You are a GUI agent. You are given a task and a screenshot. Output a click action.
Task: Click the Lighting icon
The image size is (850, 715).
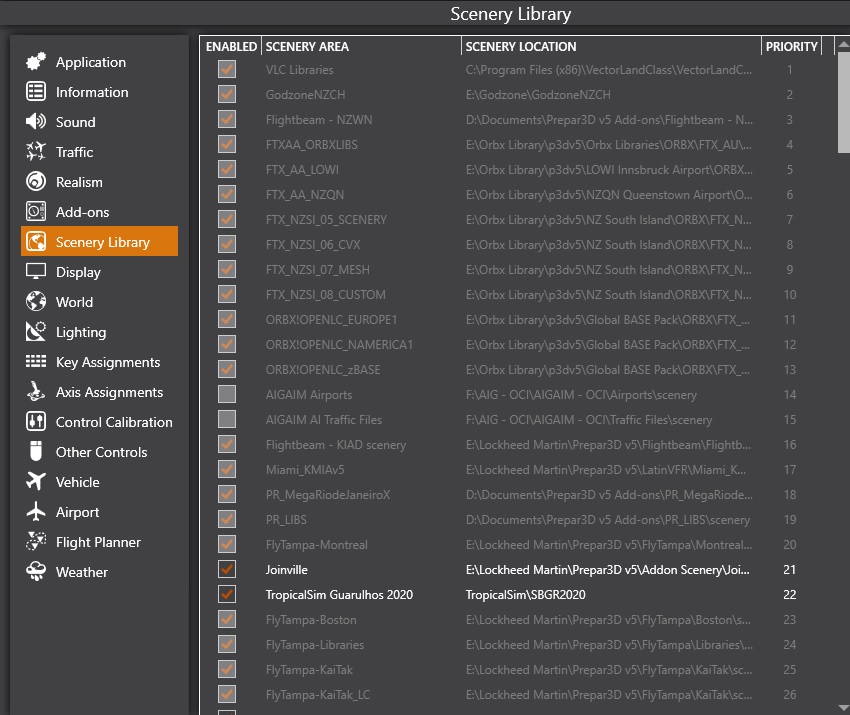tap(36, 332)
